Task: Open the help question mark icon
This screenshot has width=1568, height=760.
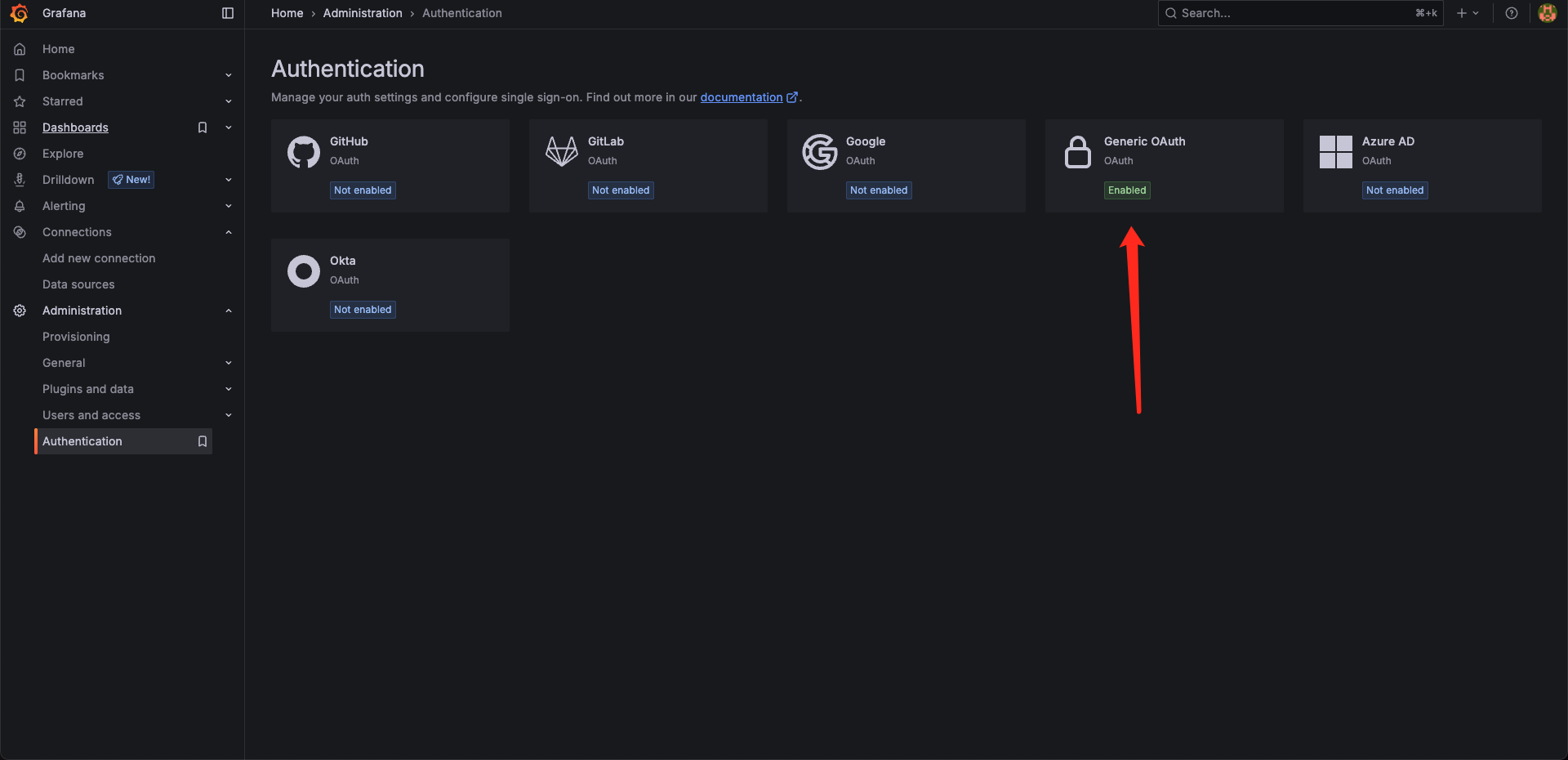Action: [x=1512, y=13]
